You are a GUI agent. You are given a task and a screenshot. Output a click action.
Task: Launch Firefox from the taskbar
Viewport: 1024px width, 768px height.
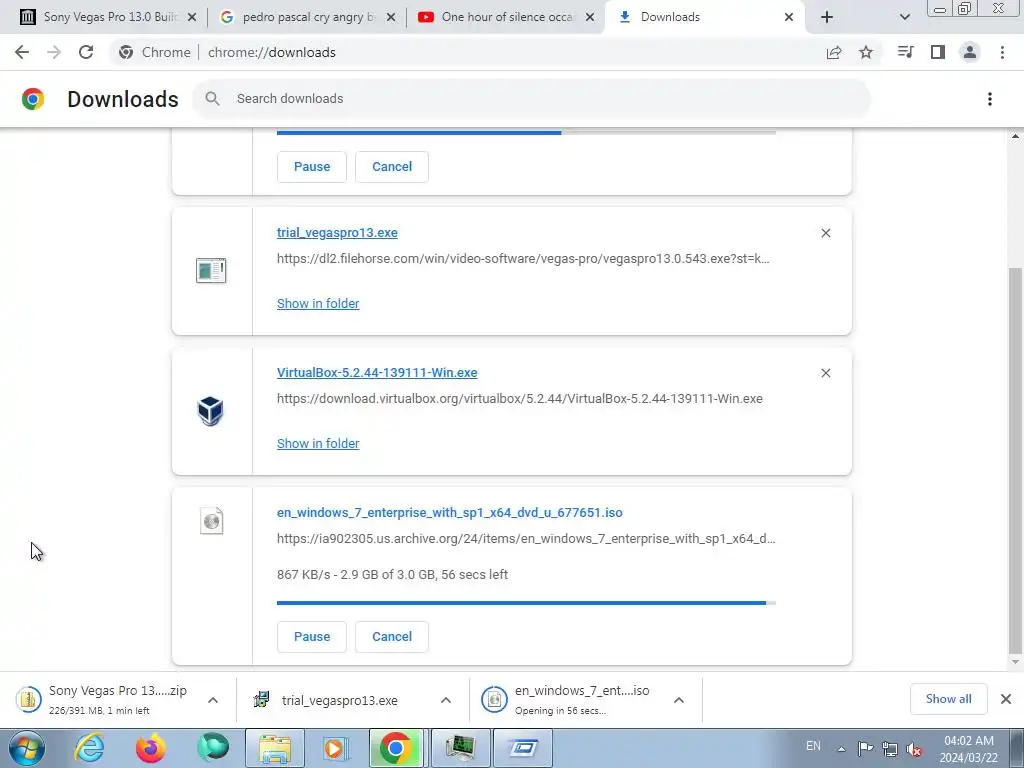click(x=151, y=748)
